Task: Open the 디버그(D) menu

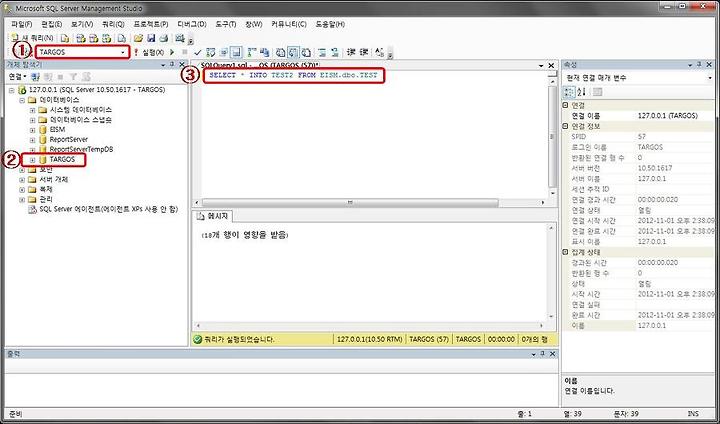Action: coord(192,24)
